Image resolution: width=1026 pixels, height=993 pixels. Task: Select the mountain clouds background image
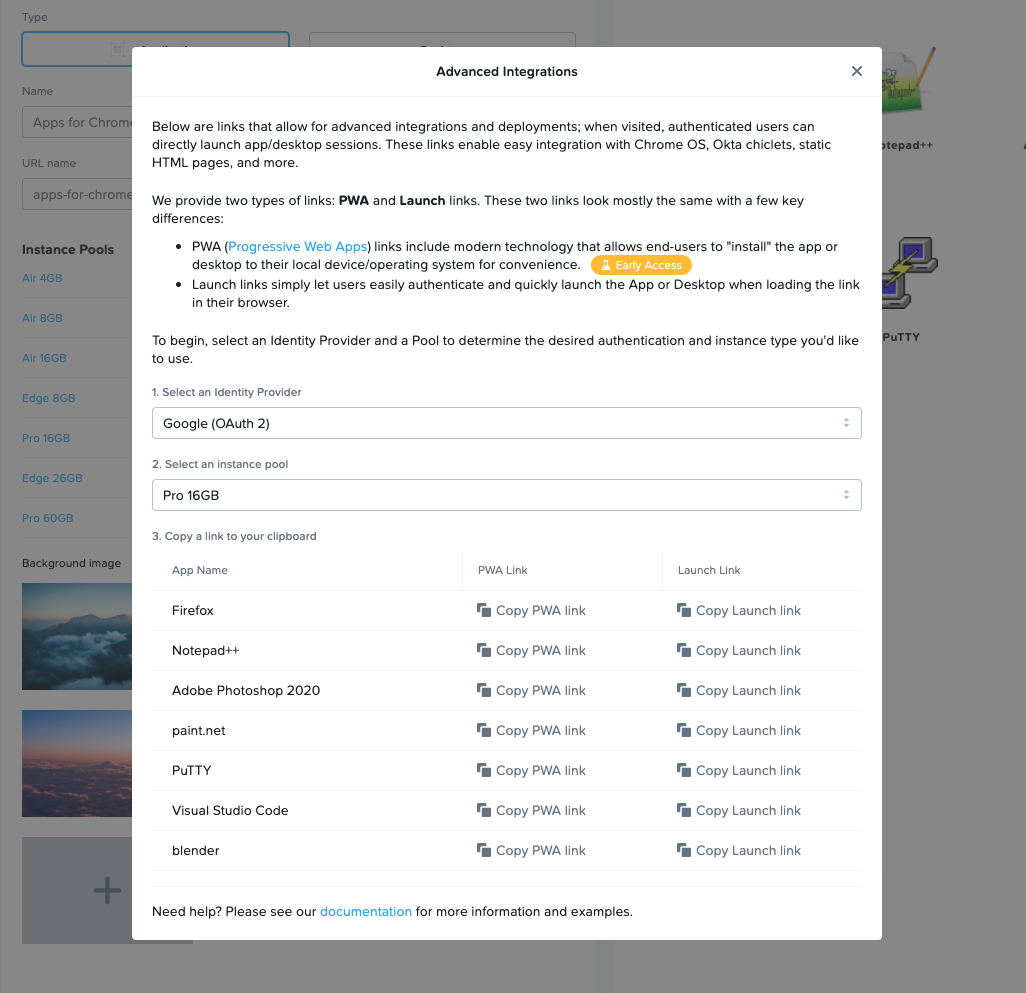[x=78, y=636]
